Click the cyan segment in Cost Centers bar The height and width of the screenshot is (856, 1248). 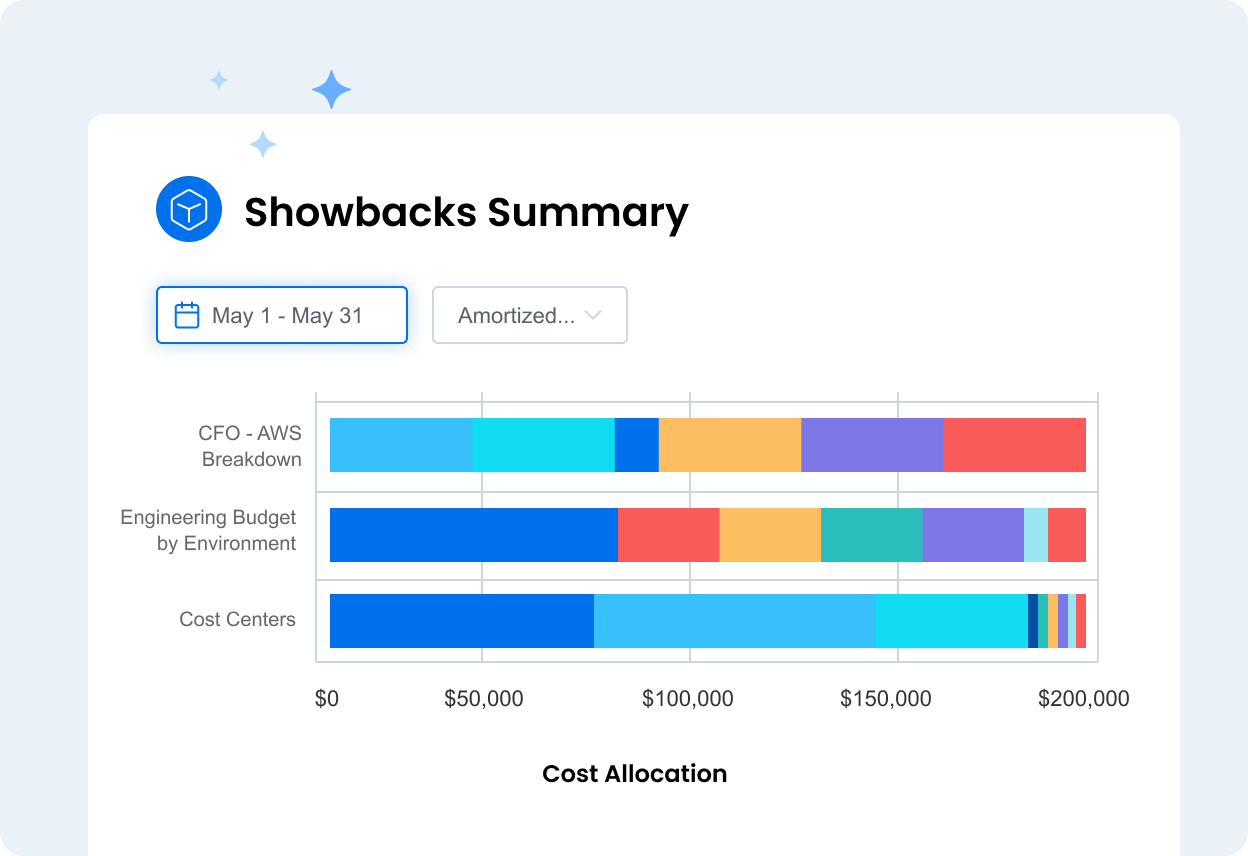(x=952, y=621)
